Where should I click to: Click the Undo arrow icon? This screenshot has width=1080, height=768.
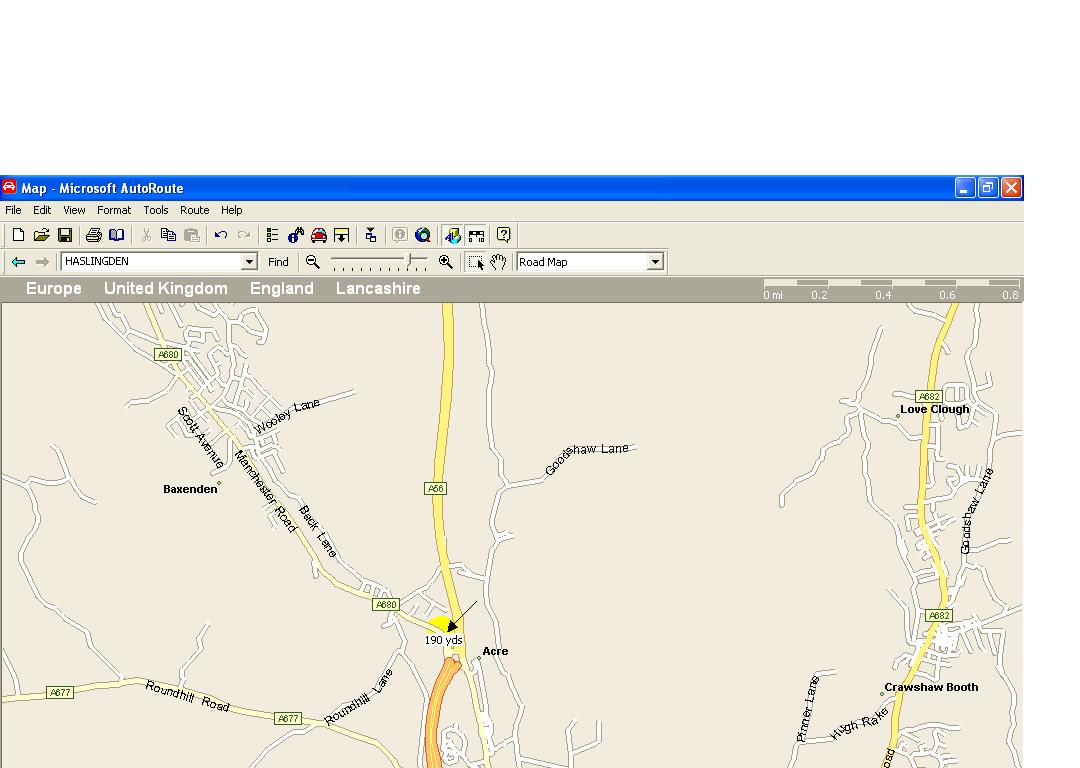tap(221, 235)
